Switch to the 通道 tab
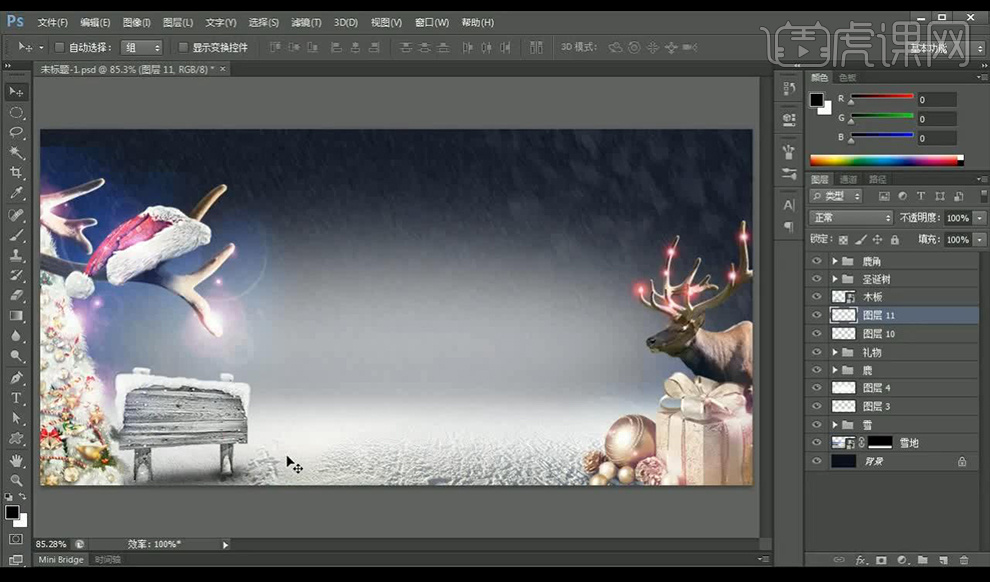 pyautogui.click(x=849, y=179)
